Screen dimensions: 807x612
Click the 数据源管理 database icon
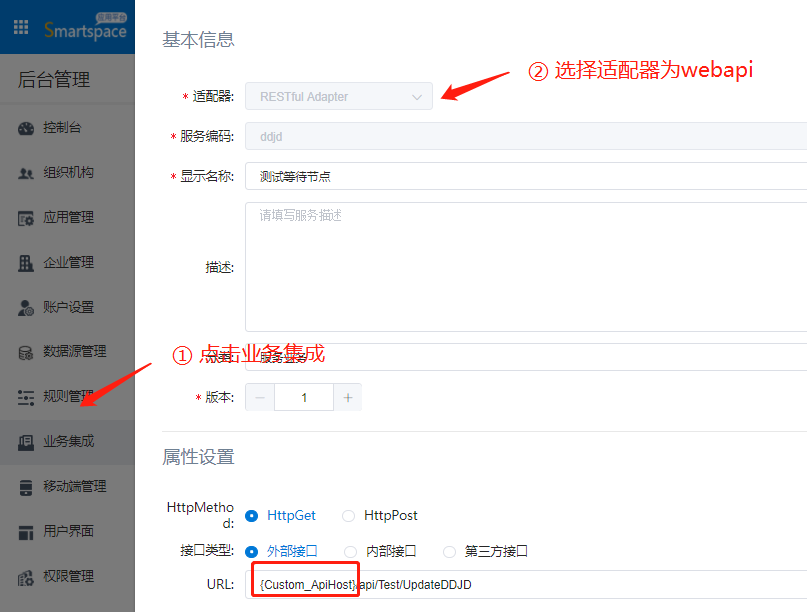pyautogui.click(x=26, y=352)
